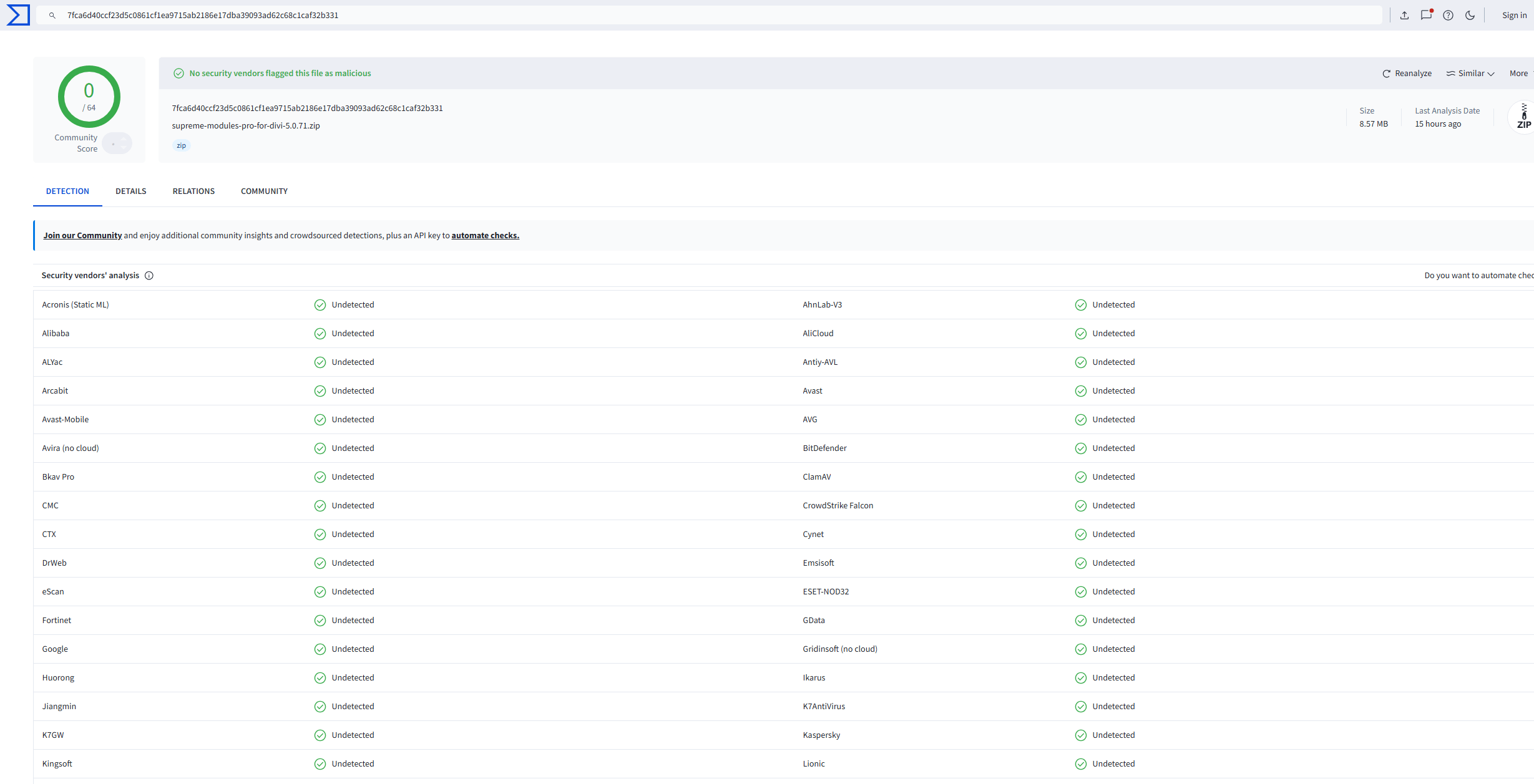Click the search magnifier icon

click(52, 16)
